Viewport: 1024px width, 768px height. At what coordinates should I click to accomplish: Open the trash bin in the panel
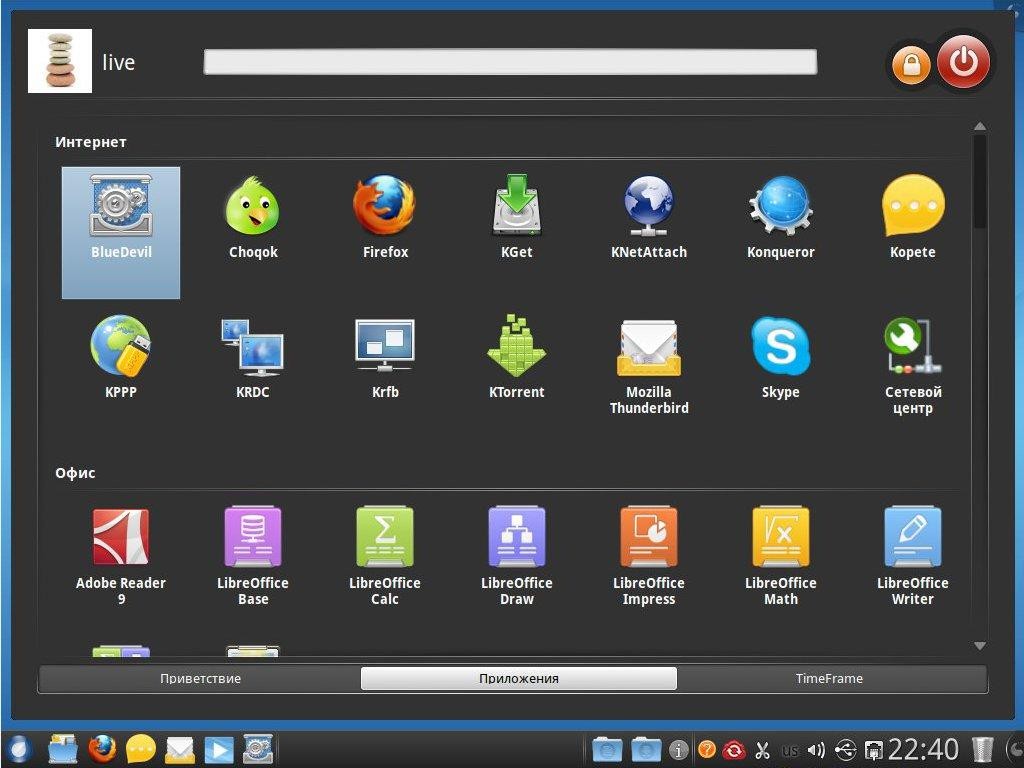coord(982,749)
